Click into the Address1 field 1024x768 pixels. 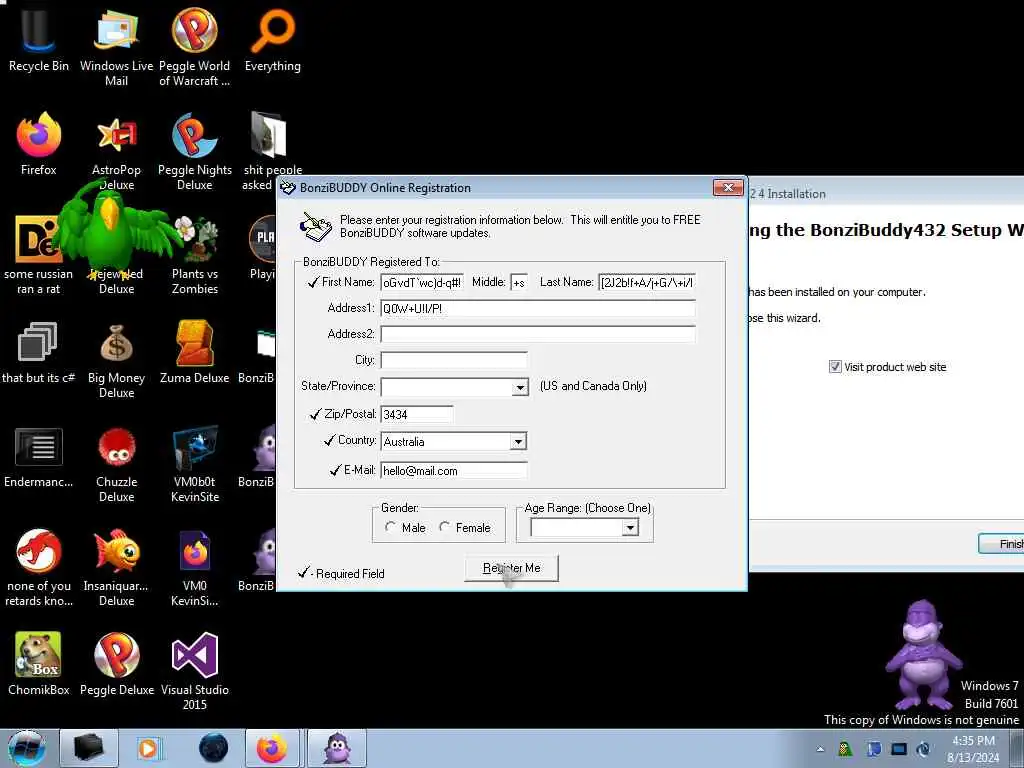coord(538,309)
